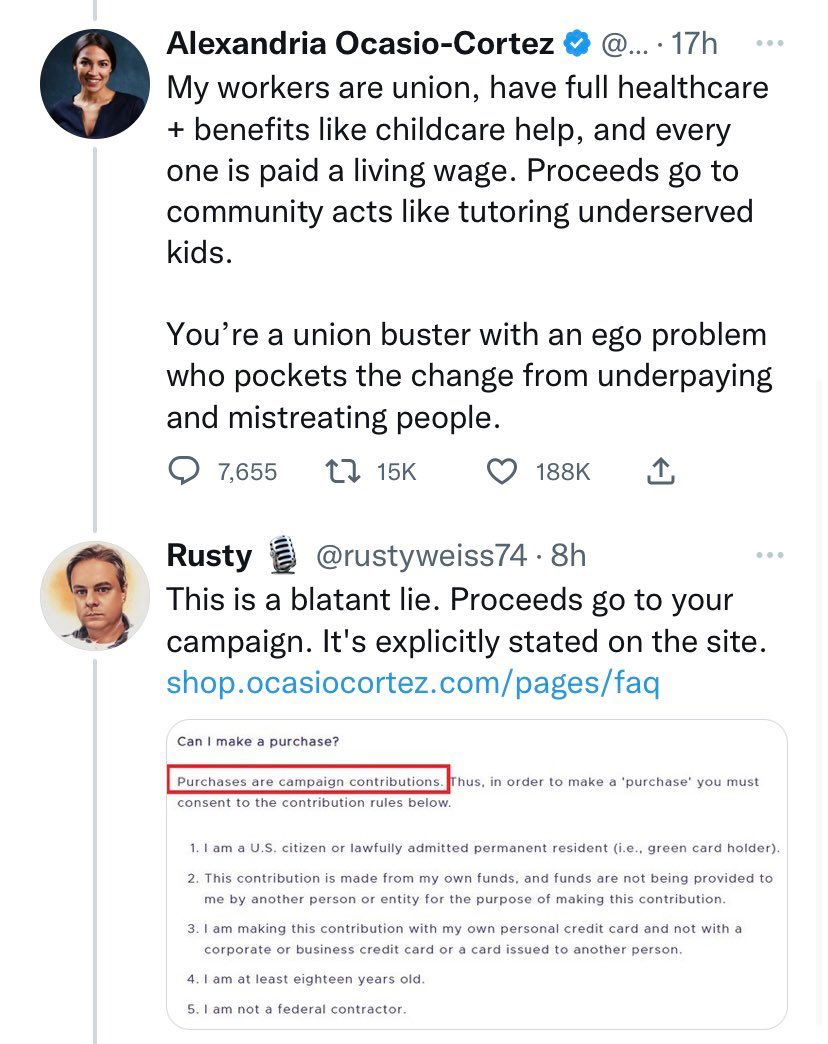
Task: Tap the share icon on first tweet
Action: (660, 470)
